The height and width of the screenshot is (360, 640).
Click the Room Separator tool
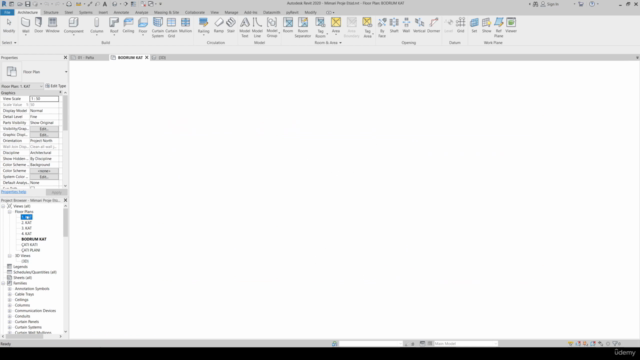point(303,27)
